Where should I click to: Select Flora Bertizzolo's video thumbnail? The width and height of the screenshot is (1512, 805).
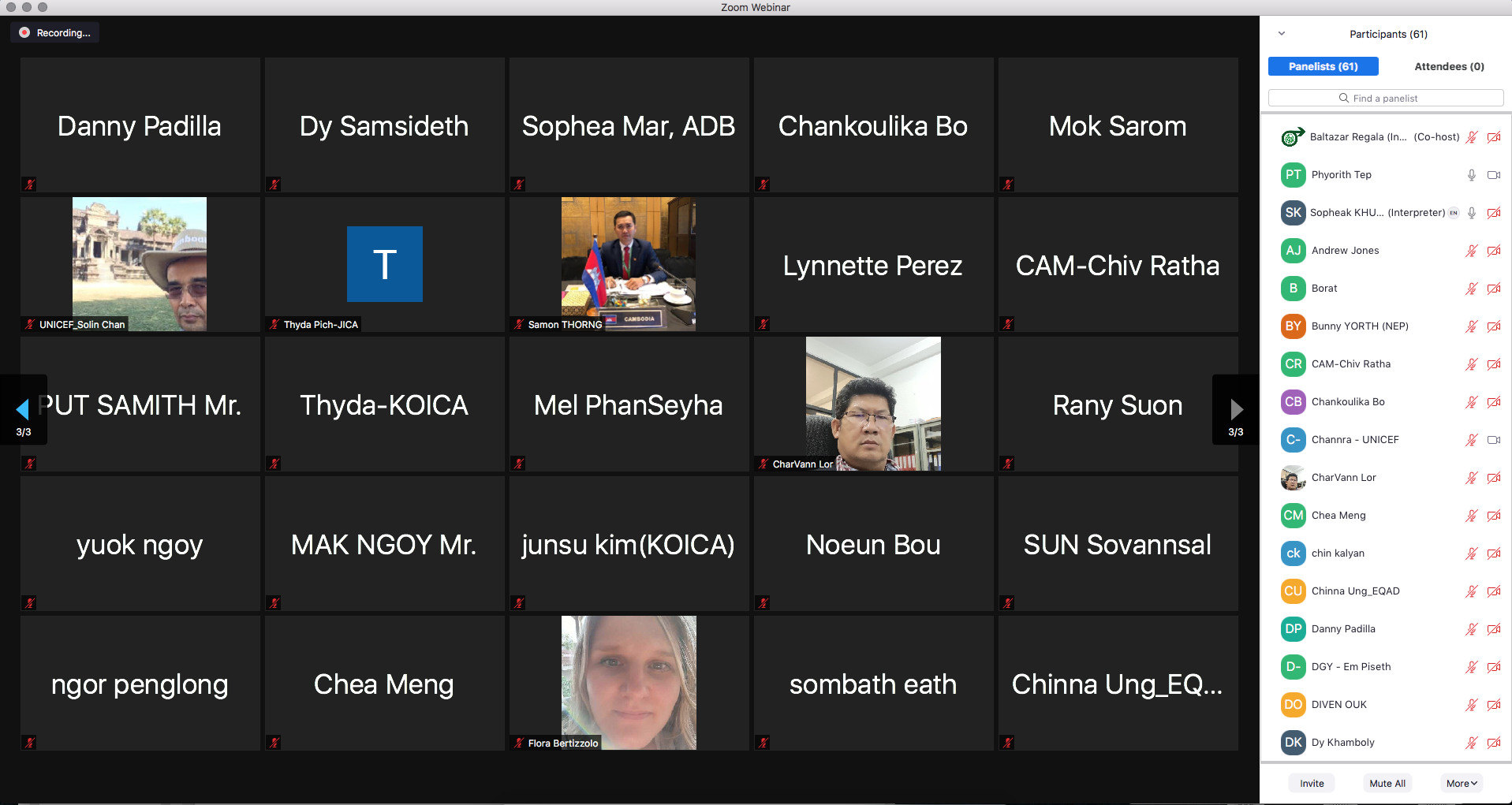[629, 682]
